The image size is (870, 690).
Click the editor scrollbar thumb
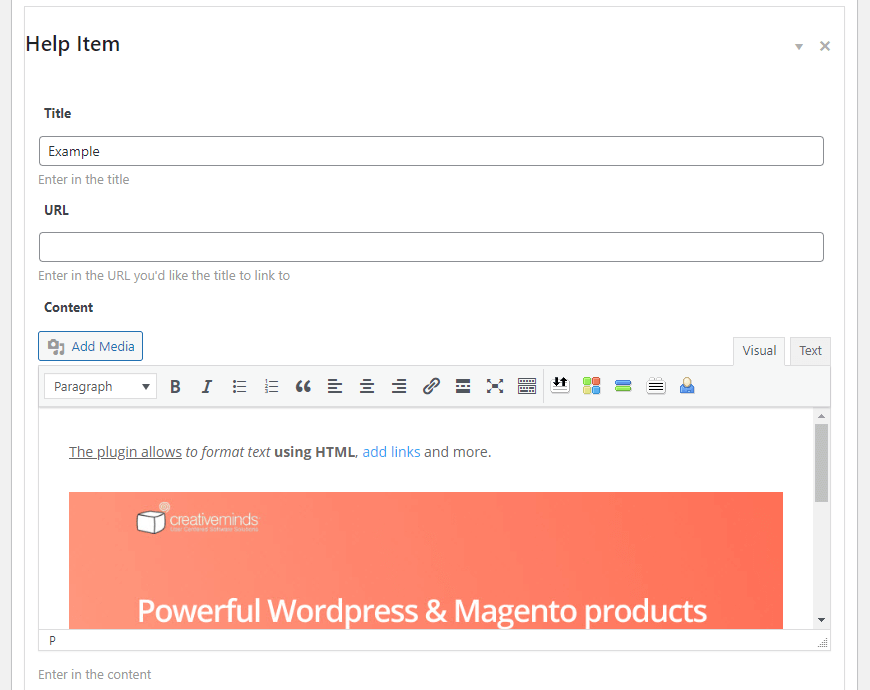point(822,463)
